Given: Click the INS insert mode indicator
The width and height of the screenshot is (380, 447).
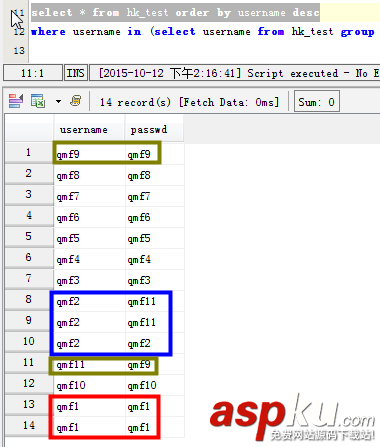Looking at the screenshot, I should (x=76, y=73).
